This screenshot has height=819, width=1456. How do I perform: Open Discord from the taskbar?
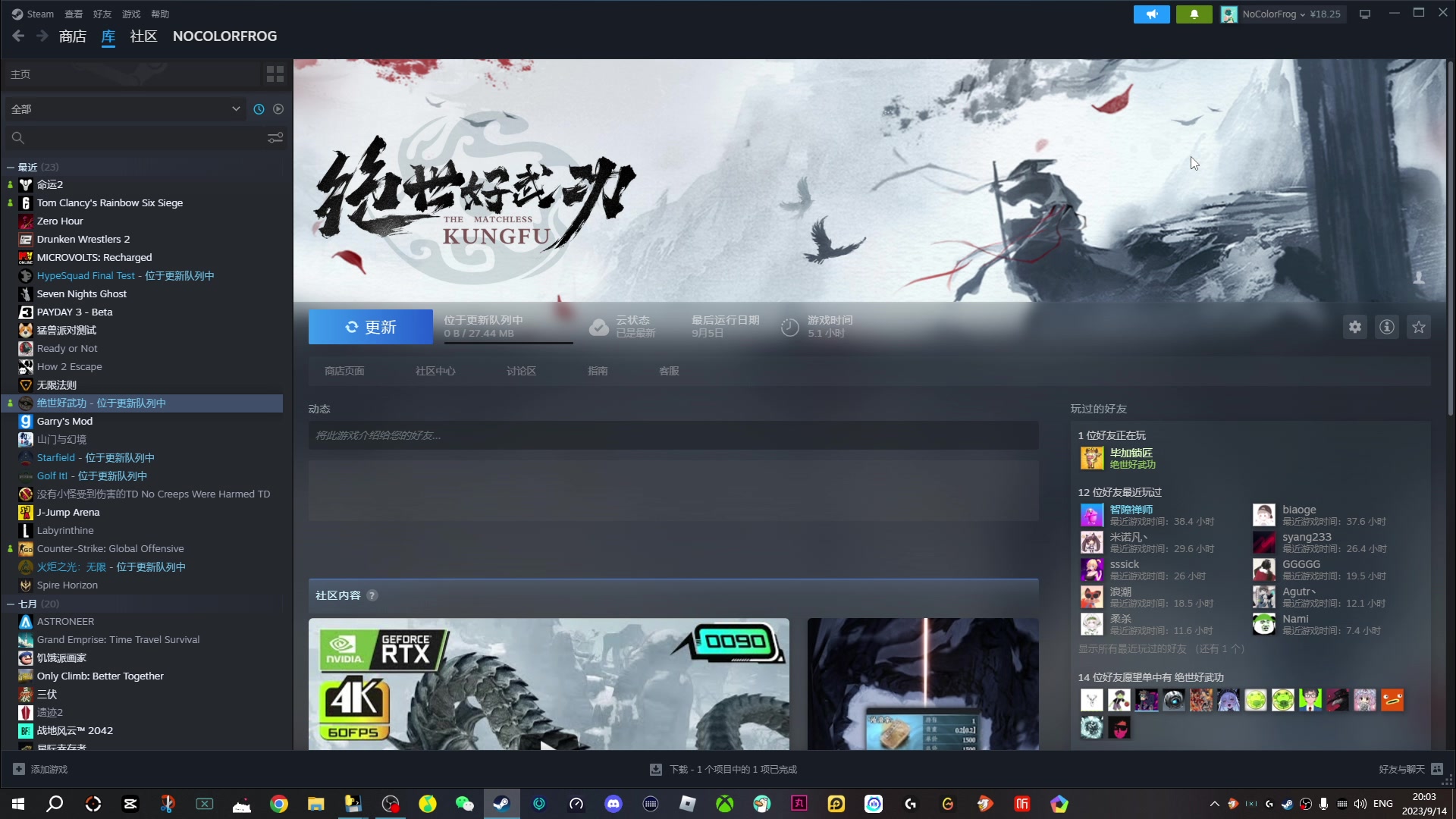click(x=613, y=804)
